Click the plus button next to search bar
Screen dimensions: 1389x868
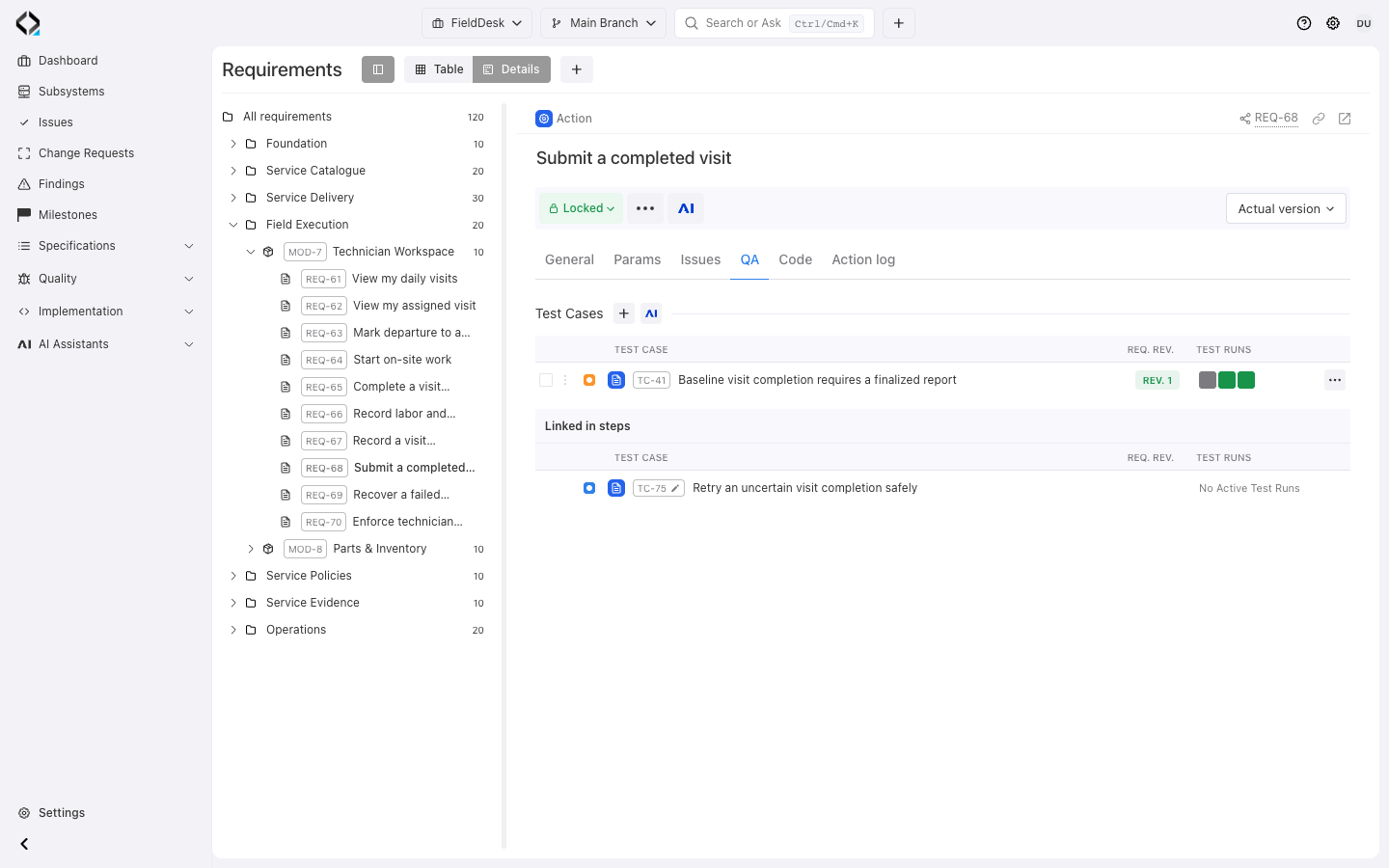(x=899, y=23)
